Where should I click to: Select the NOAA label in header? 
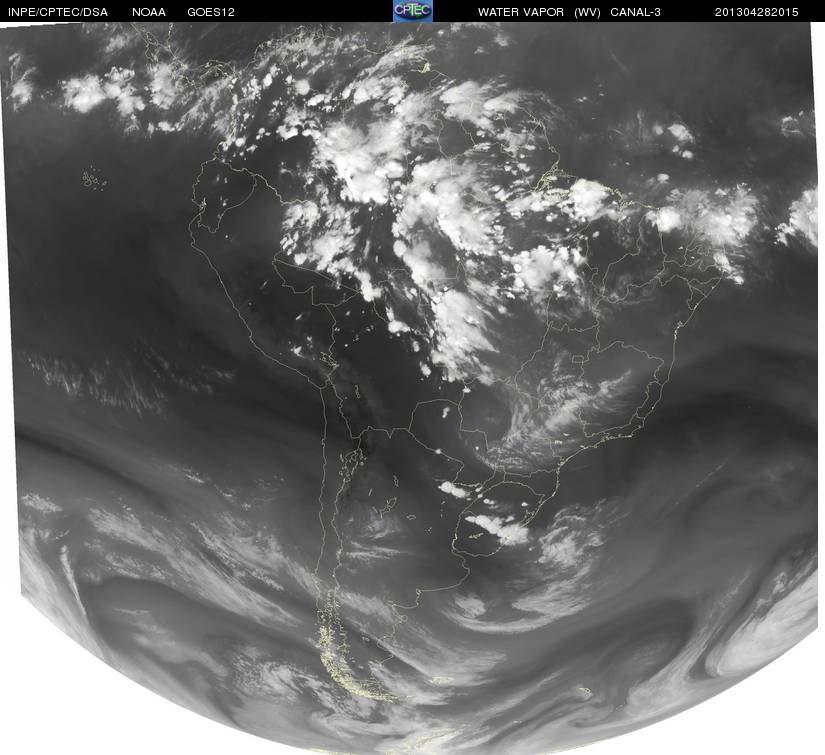(149, 12)
